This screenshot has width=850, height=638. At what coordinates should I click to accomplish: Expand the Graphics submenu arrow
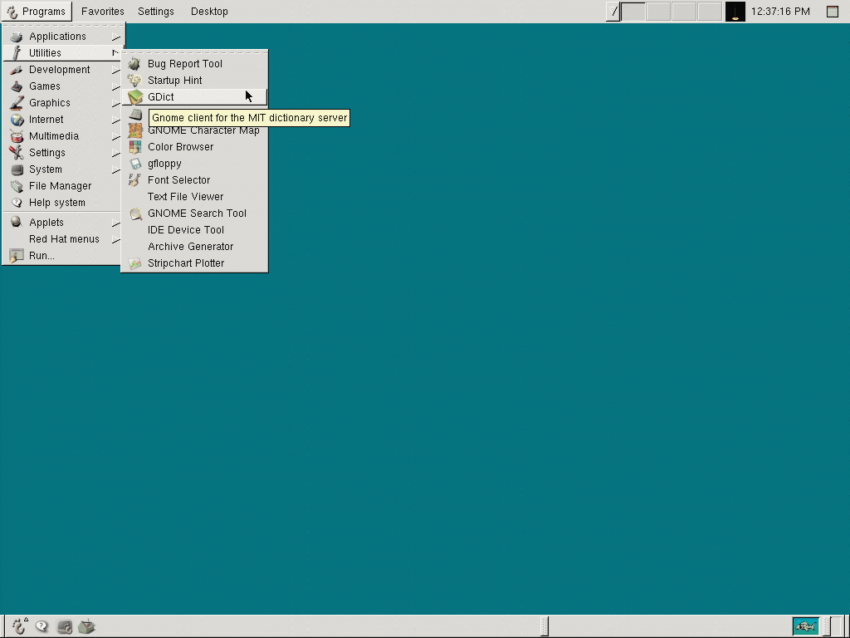click(116, 104)
